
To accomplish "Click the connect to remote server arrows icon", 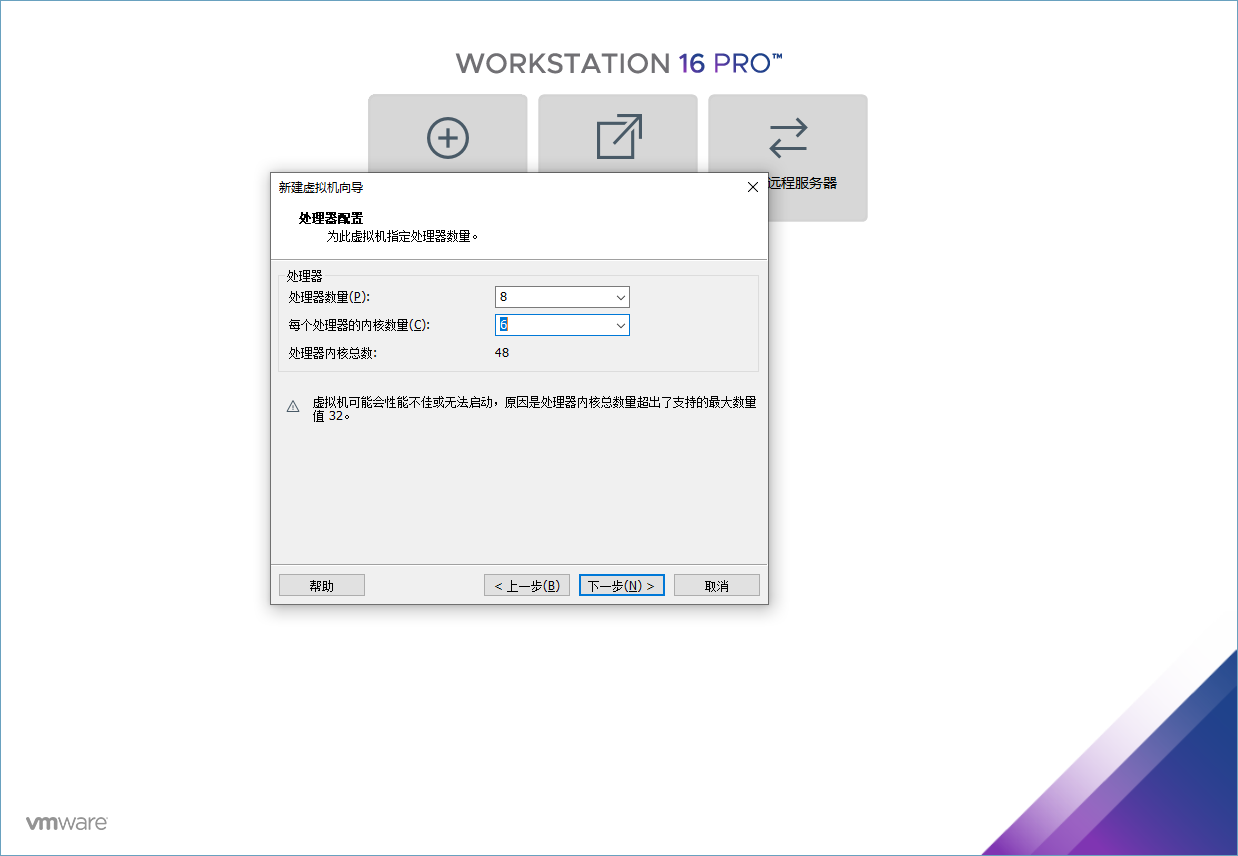I will pos(788,138).
